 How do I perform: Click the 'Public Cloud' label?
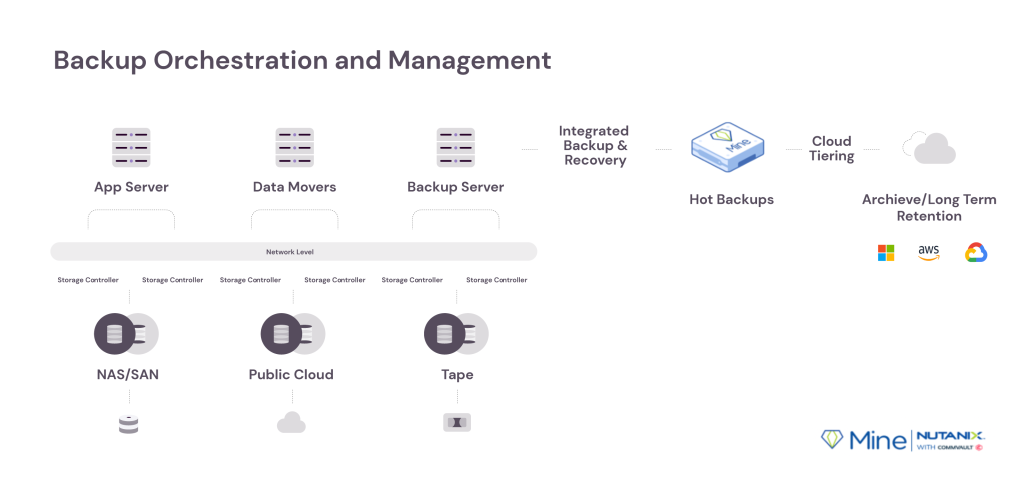(x=291, y=375)
